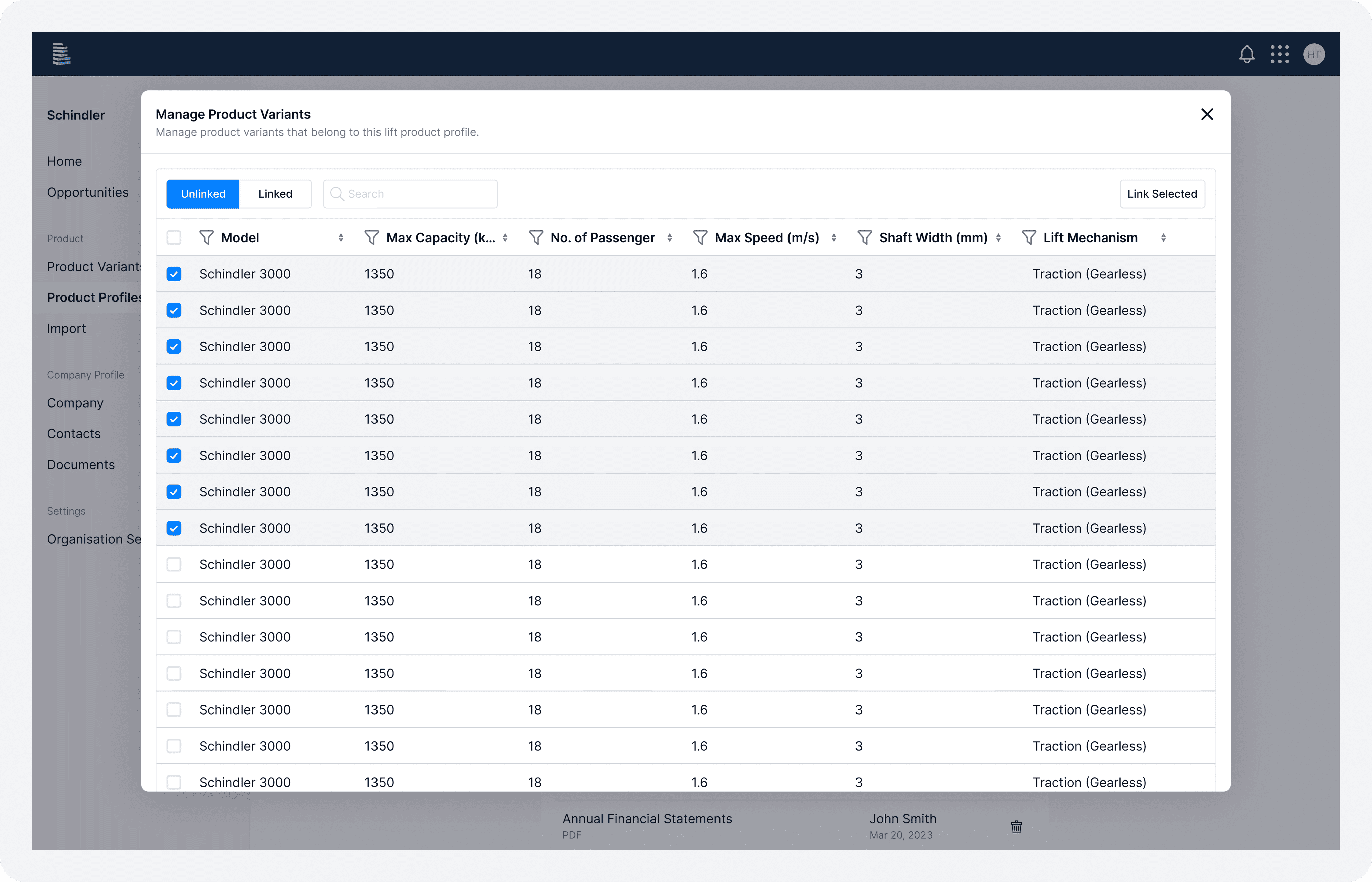Click the notification bell icon
This screenshot has height=882, width=1372.
1247,54
